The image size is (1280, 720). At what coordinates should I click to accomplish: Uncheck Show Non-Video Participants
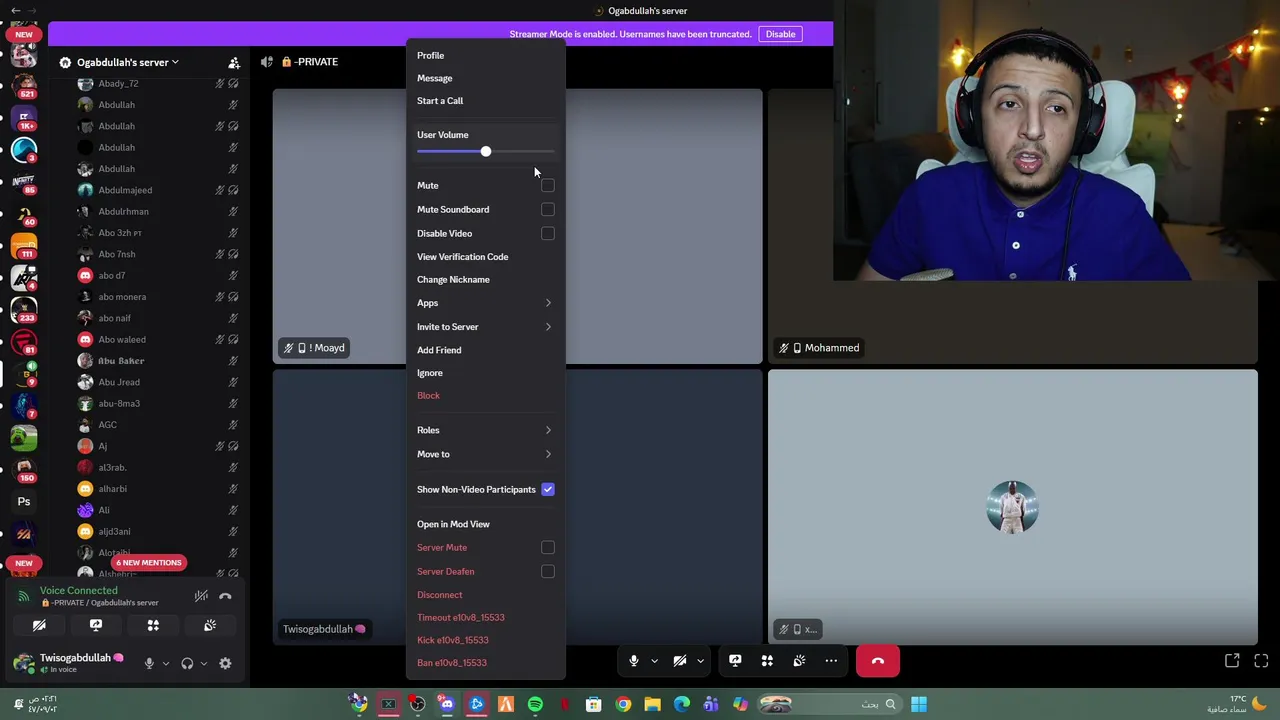point(548,490)
